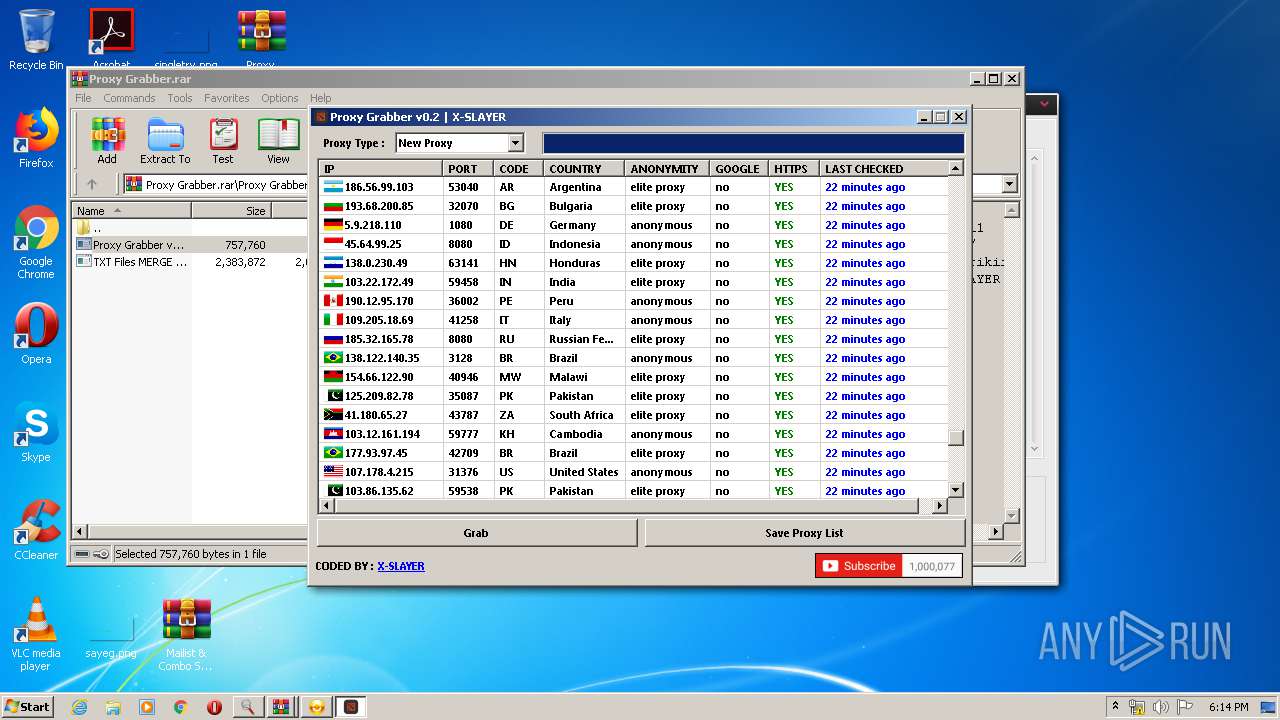The height and width of the screenshot is (720, 1280).
Task: Sort the proxy list by COUNTRY column
Action: coord(584,169)
